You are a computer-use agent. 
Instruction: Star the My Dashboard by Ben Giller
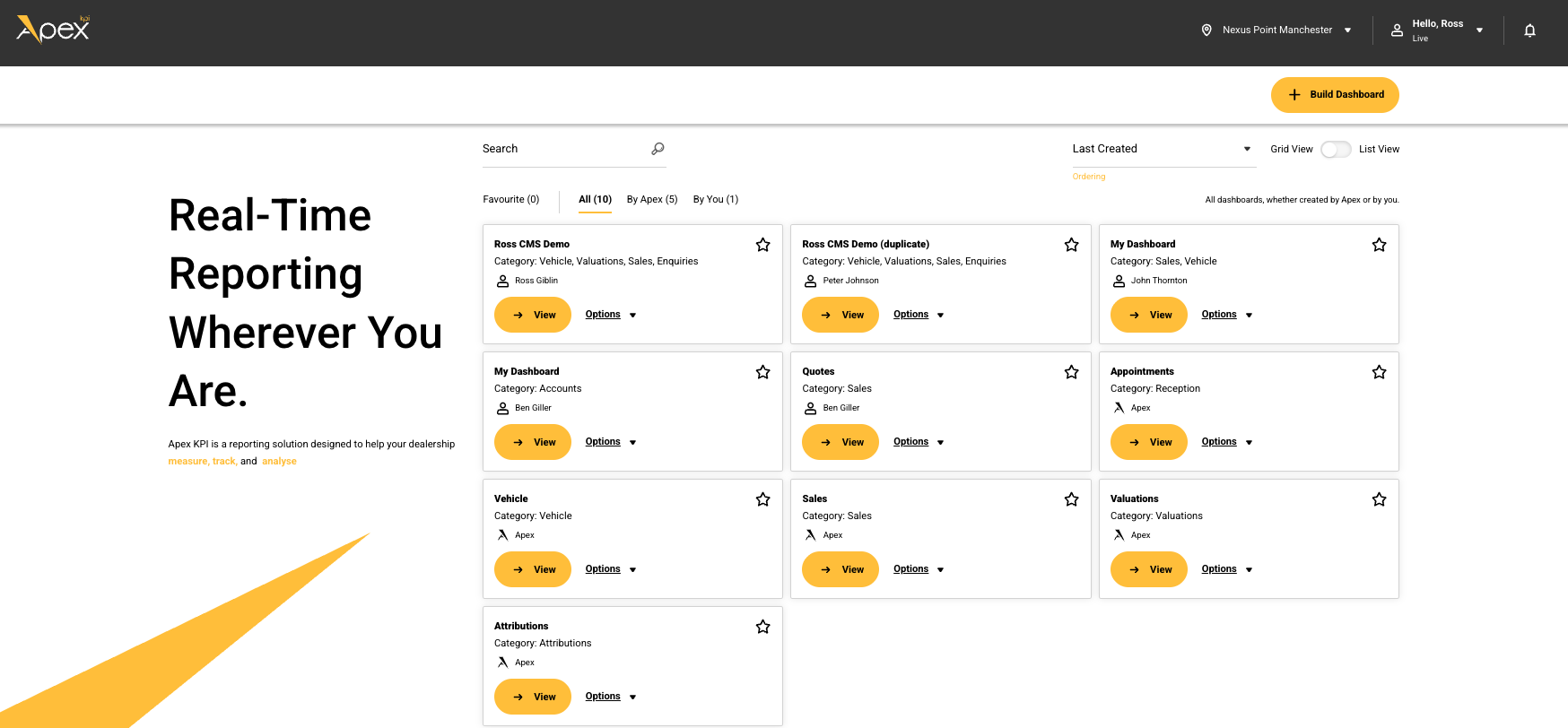[763, 372]
